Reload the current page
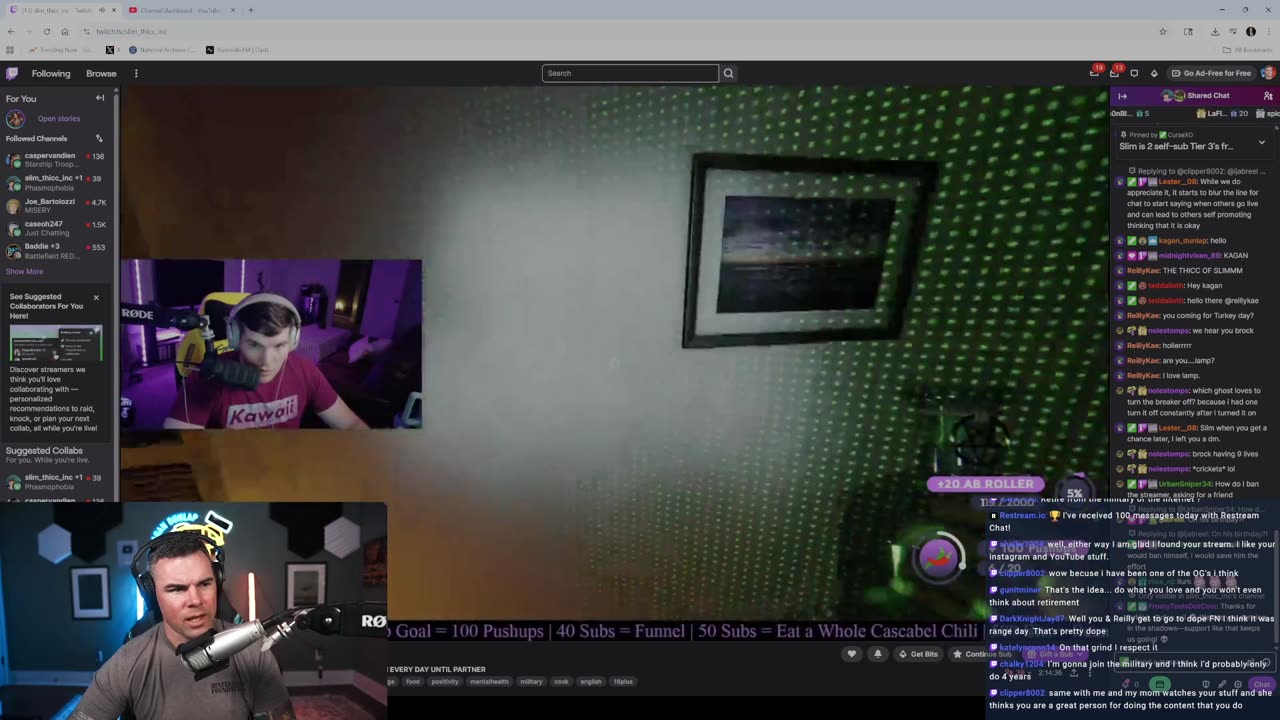Viewport: 1280px width, 720px height. pyautogui.click(x=46, y=32)
